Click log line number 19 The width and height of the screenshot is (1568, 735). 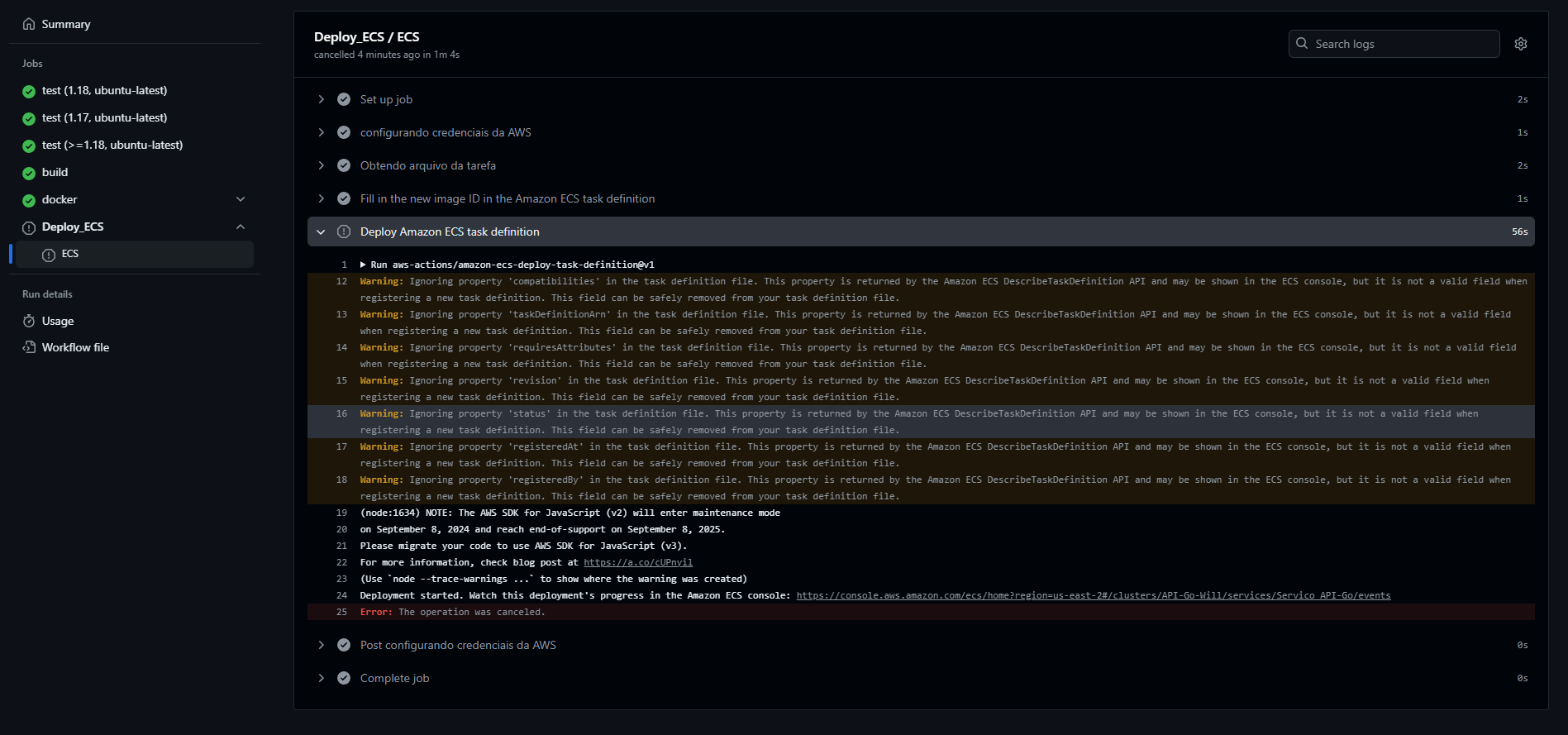pyautogui.click(x=341, y=513)
